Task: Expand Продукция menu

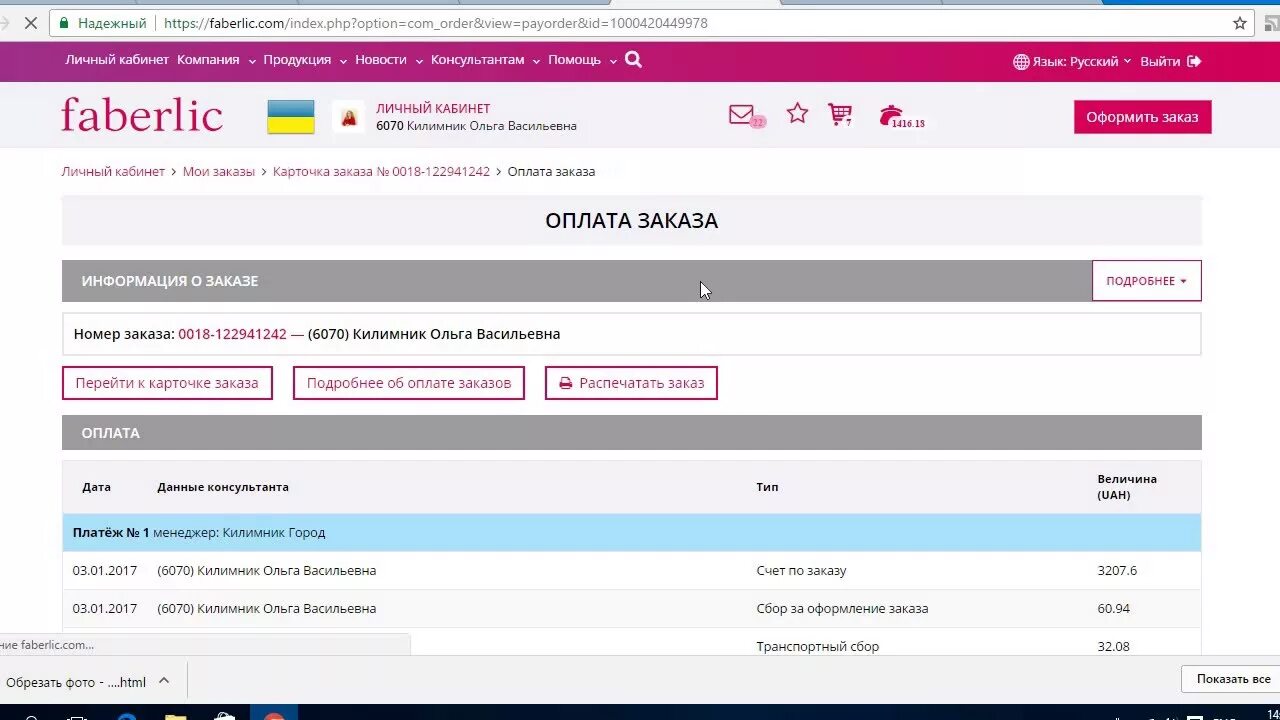Action: click(304, 60)
